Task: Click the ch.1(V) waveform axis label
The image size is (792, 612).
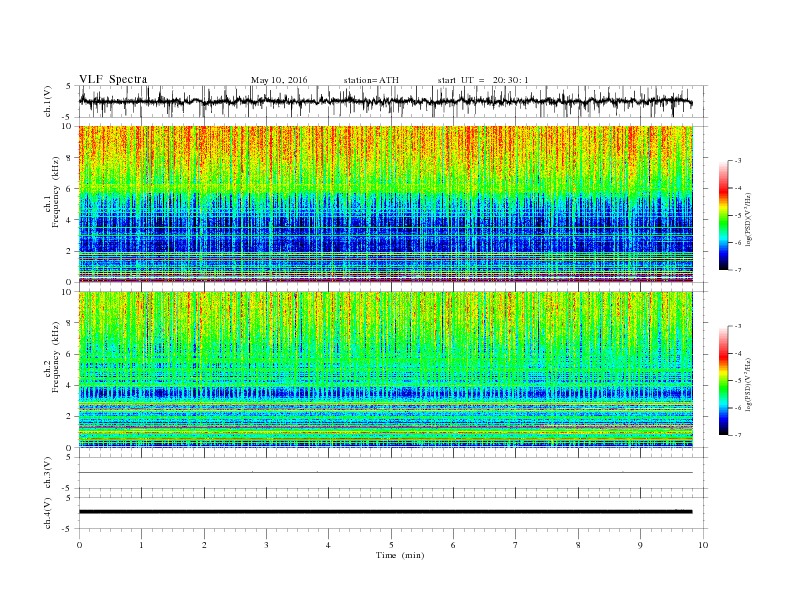Action: (x=48, y=101)
